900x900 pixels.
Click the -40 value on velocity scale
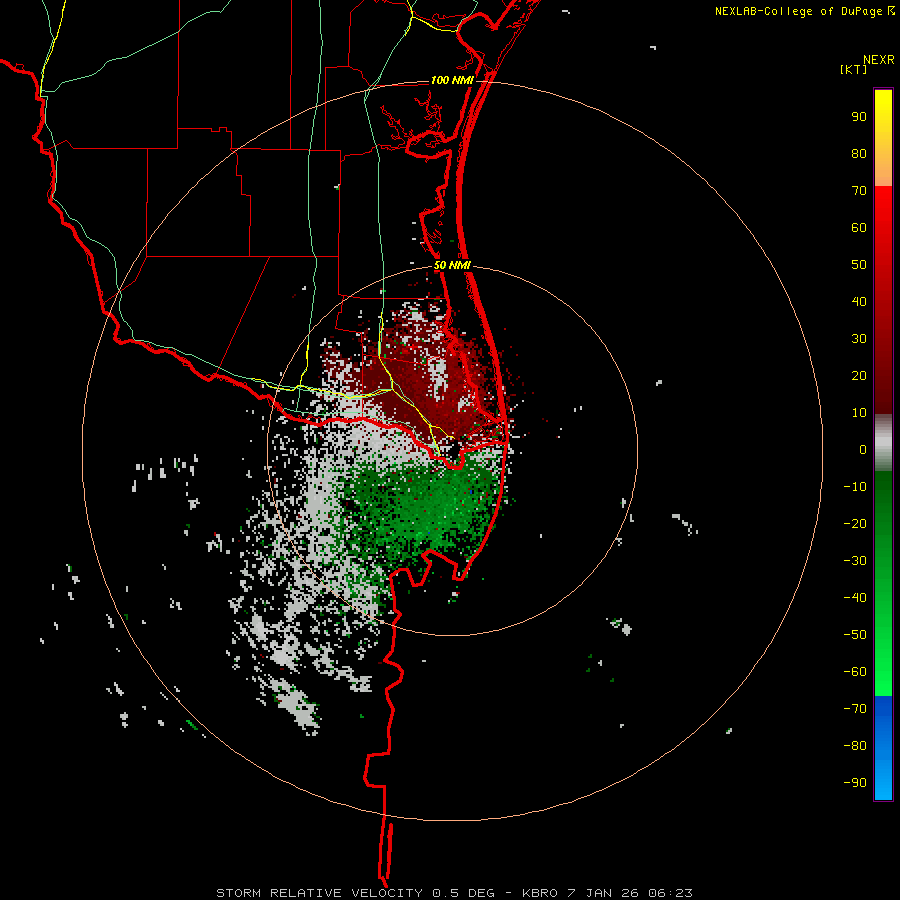point(855,598)
